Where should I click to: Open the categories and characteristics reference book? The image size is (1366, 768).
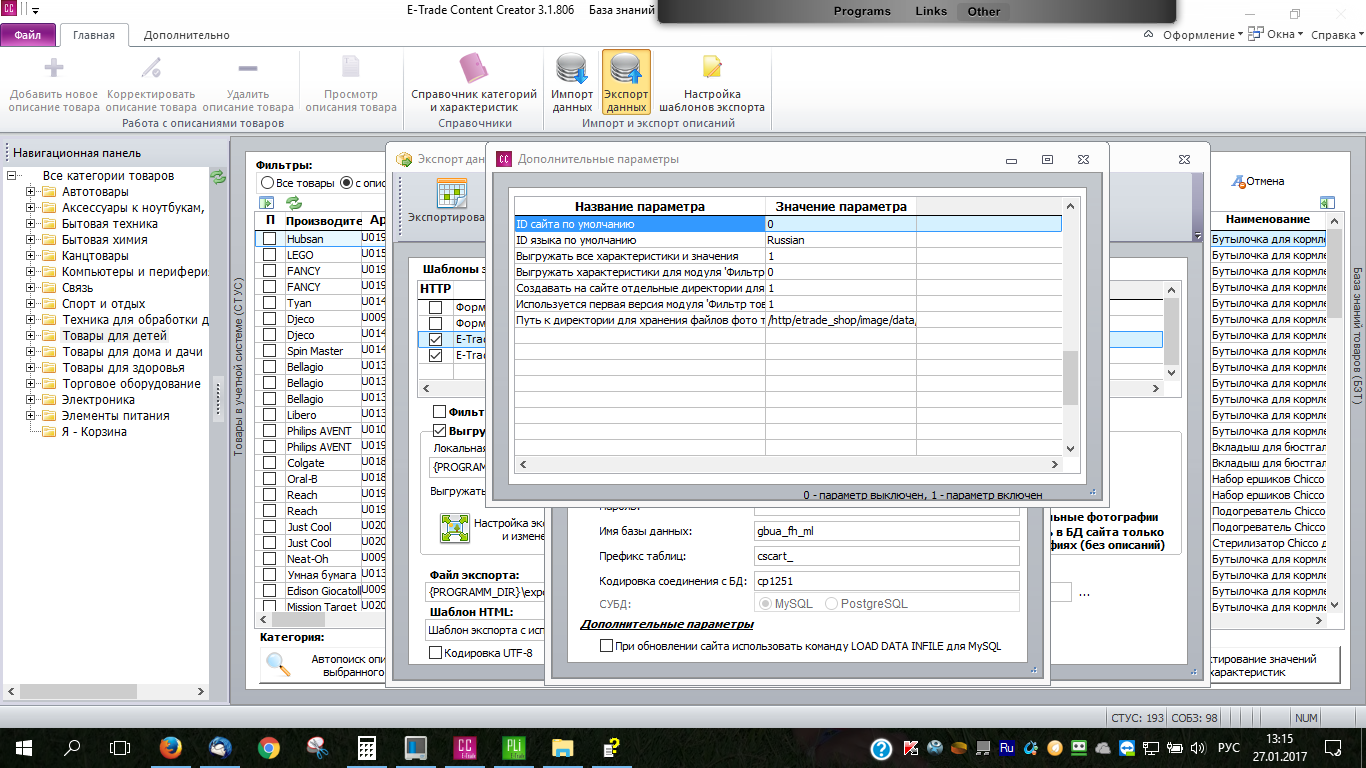(474, 68)
